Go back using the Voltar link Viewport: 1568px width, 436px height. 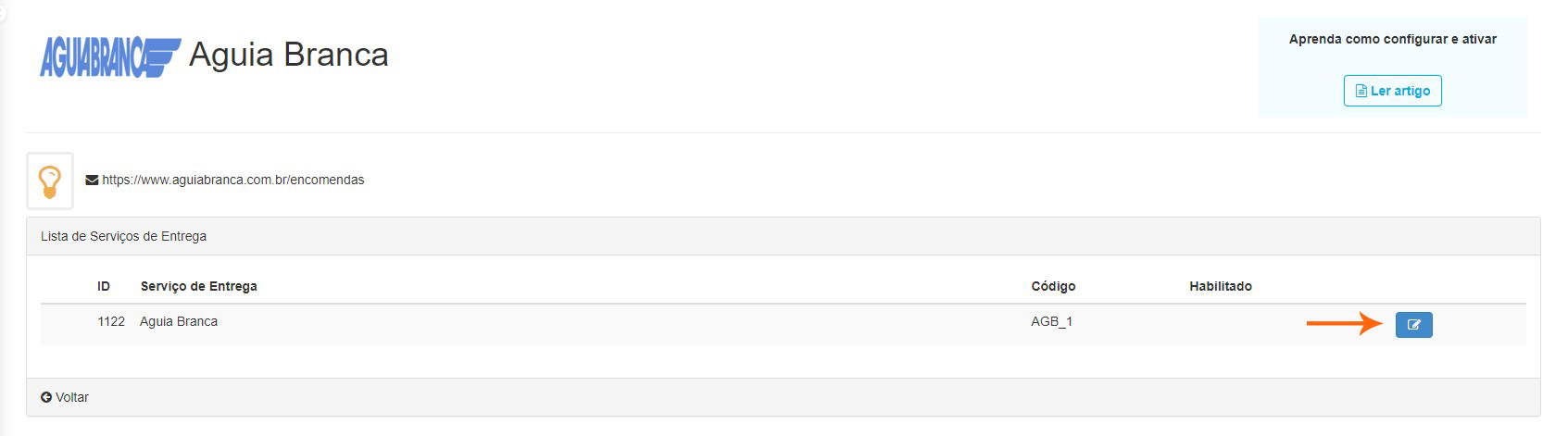[x=71, y=397]
